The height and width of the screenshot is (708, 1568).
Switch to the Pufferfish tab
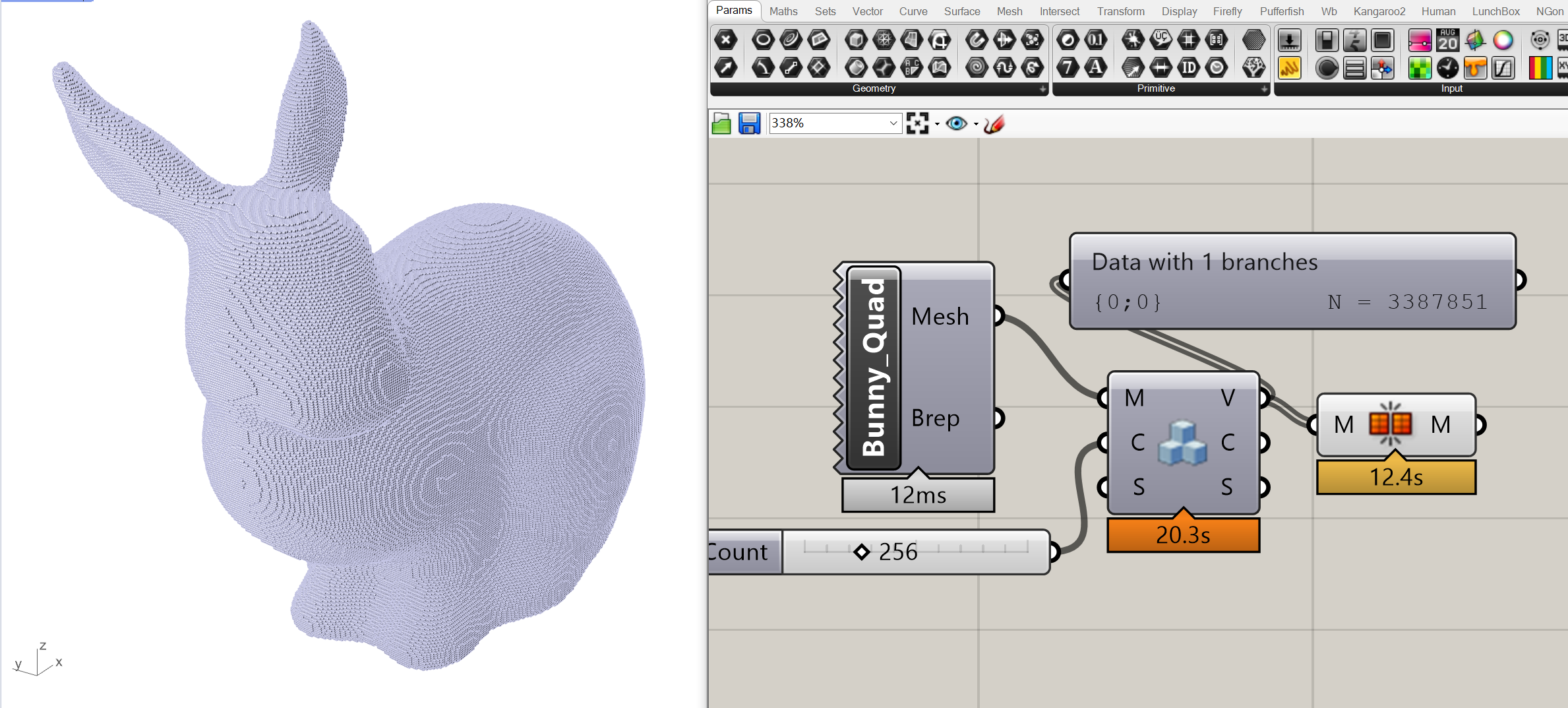click(1282, 11)
